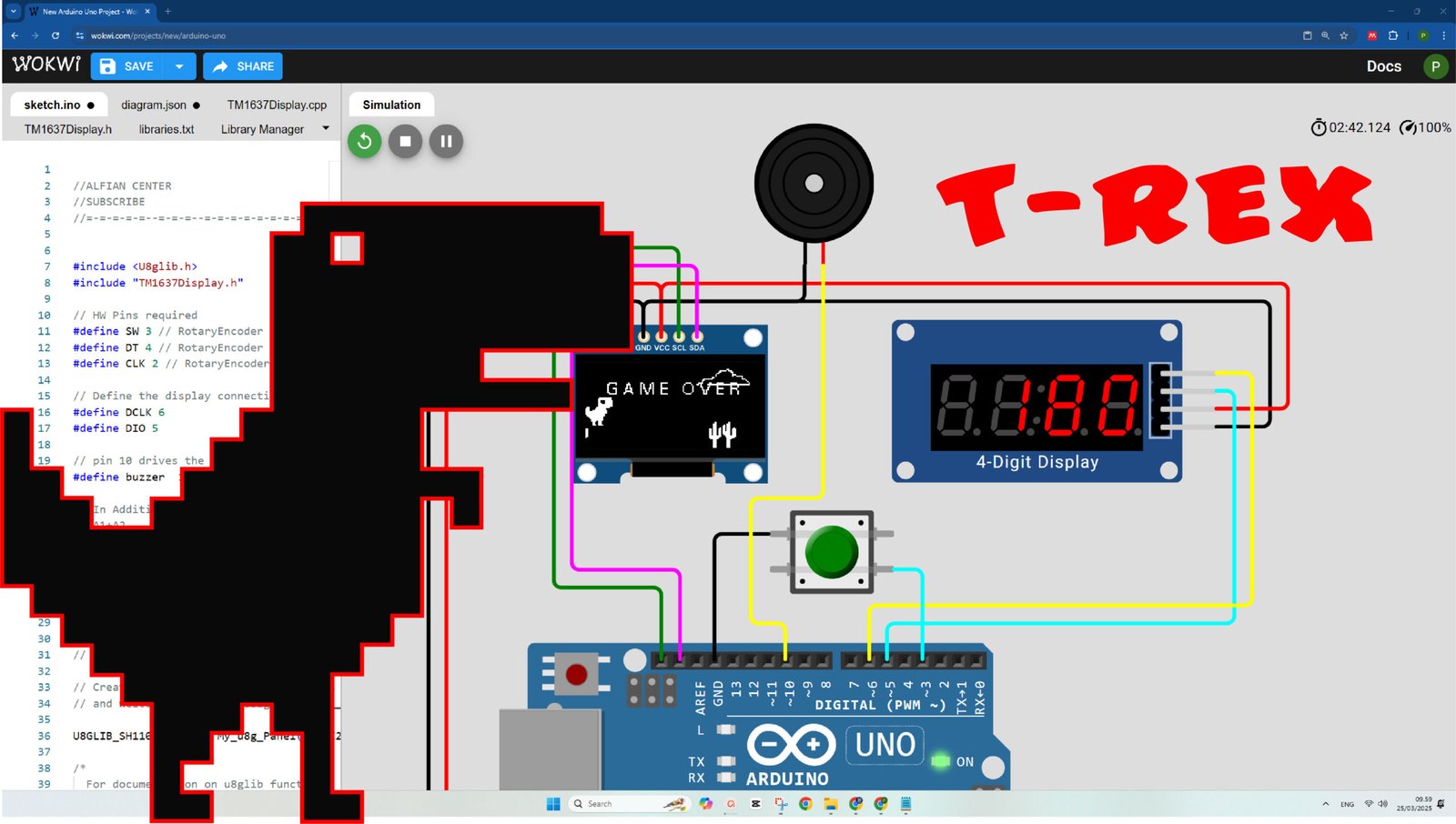
Task: Open the Docs link
Action: coord(1383,66)
